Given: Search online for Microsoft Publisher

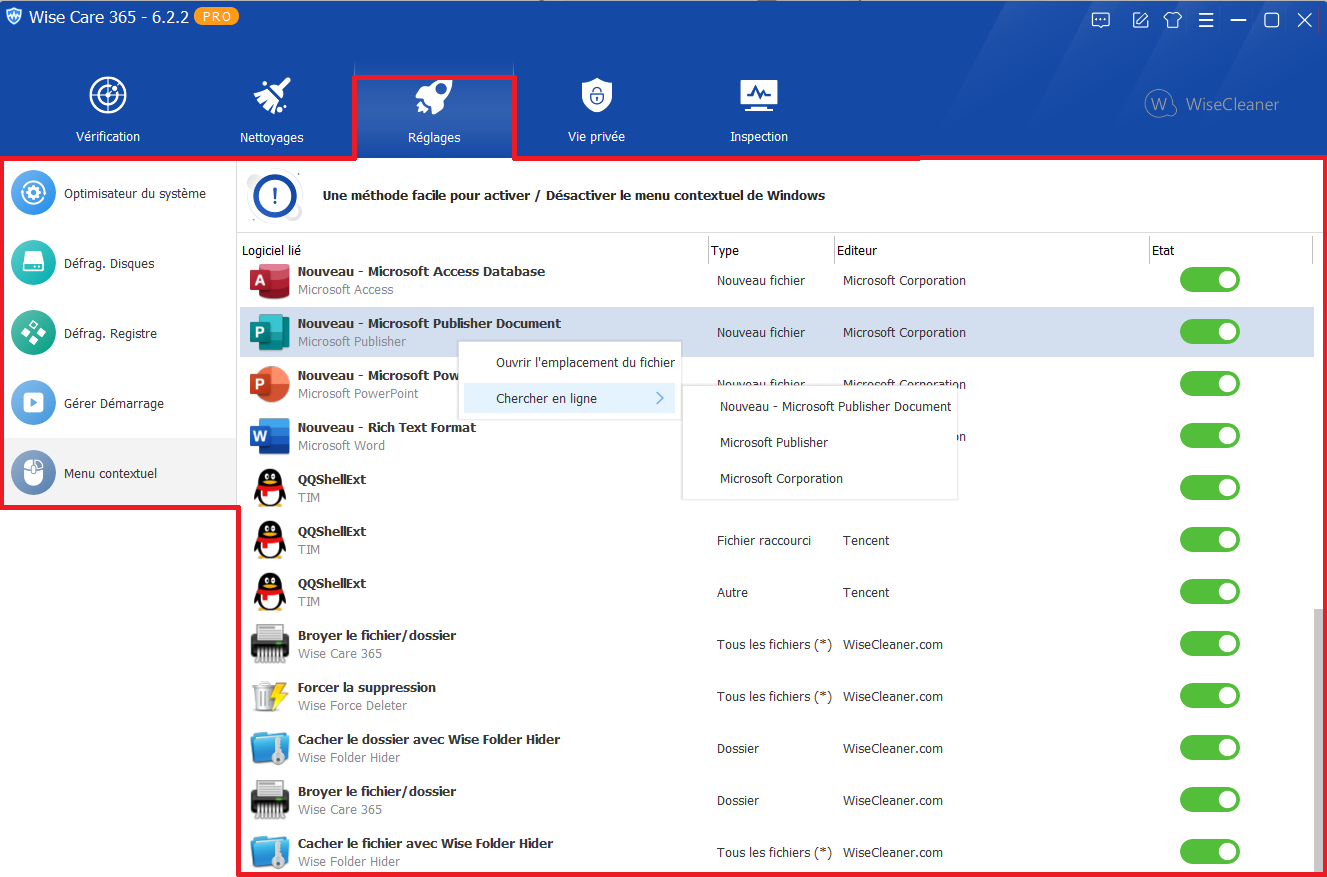Looking at the screenshot, I should point(774,442).
